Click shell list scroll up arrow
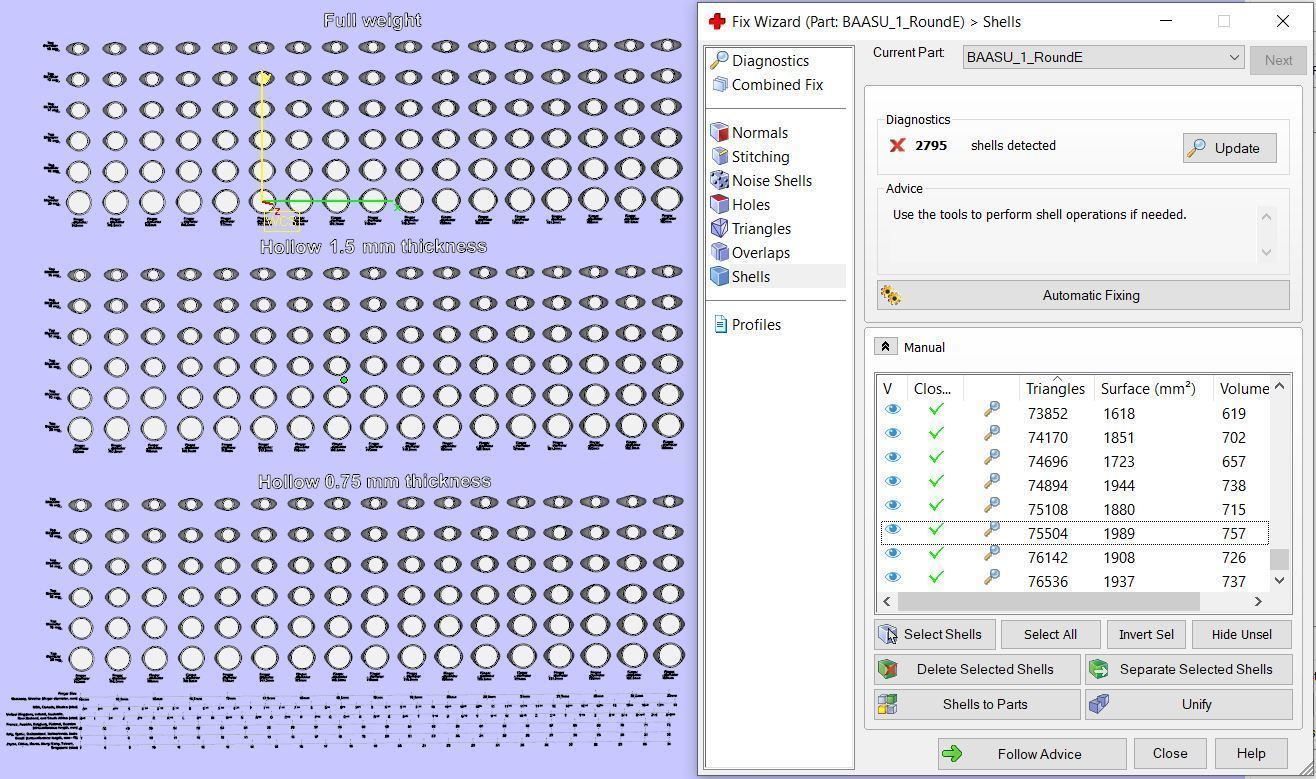Image resolution: width=1316 pixels, height=779 pixels. pyautogui.click(x=1279, y=386)
